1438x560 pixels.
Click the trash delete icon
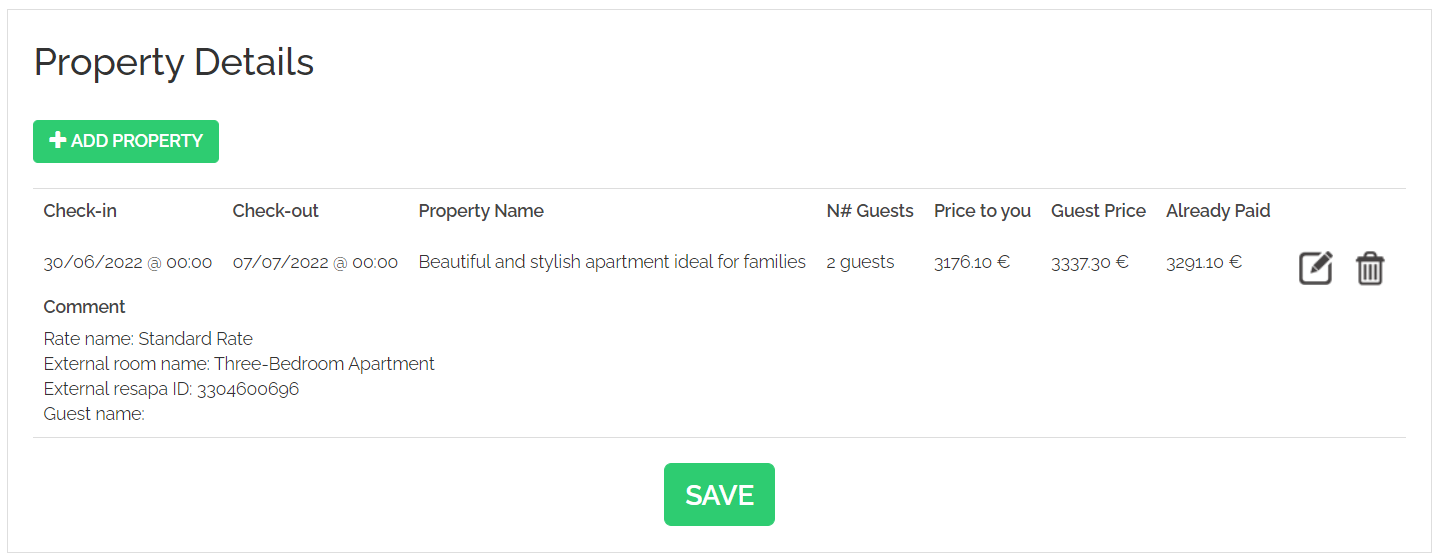click(x=1369, y=268)
